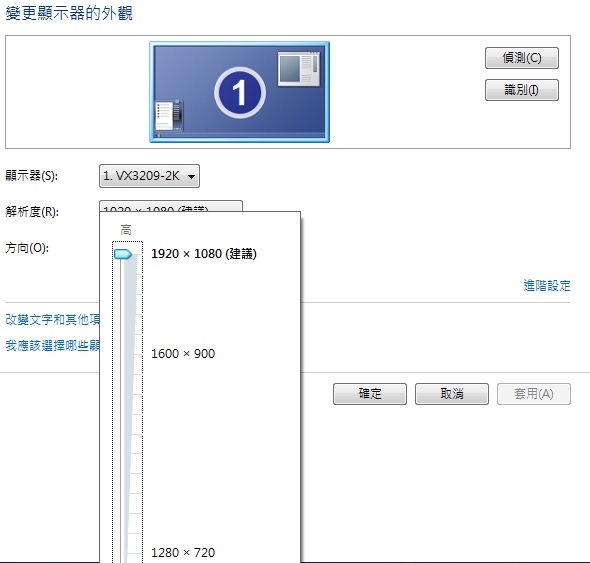The height and width of the screenshot is (563, 590).
Task: Click the 解析度(R): label
Action: point(32,212)
